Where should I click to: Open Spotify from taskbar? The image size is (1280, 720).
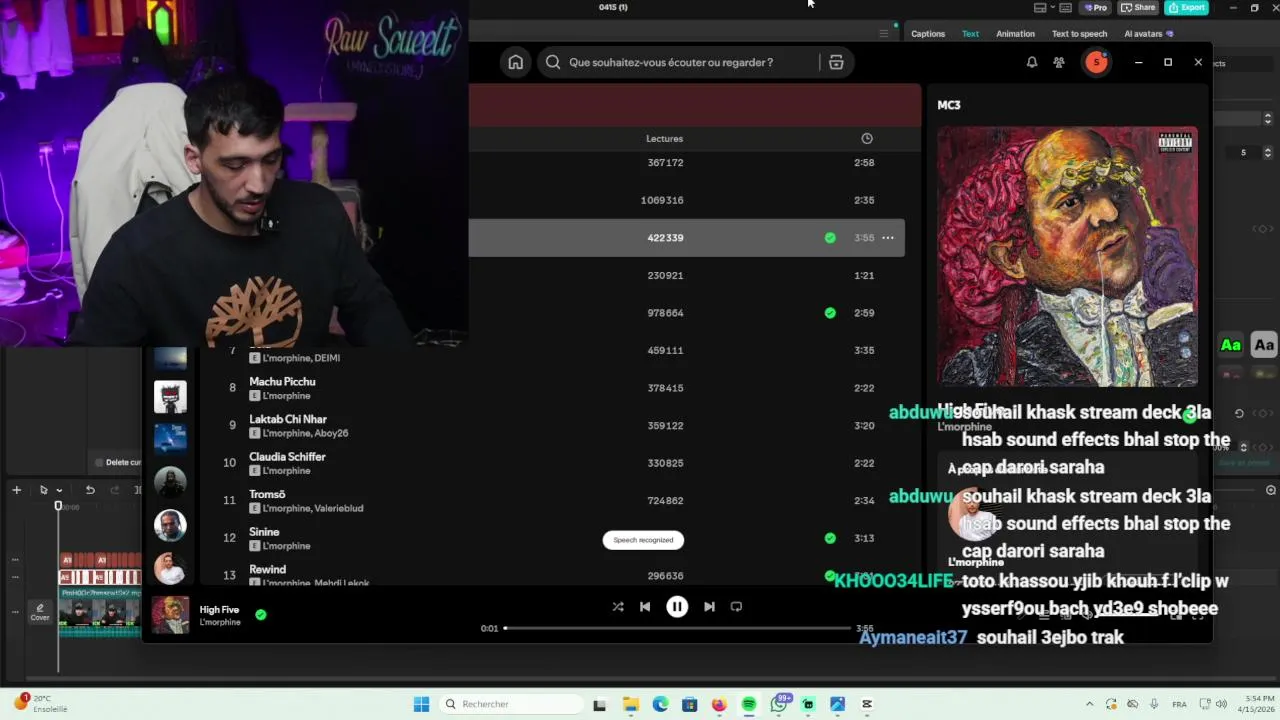coord(749,704)
